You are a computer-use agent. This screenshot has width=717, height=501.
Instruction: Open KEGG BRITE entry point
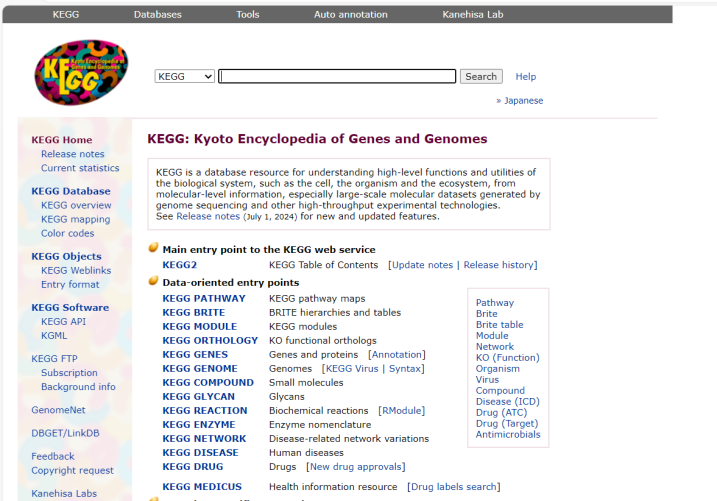click(193, 313)
